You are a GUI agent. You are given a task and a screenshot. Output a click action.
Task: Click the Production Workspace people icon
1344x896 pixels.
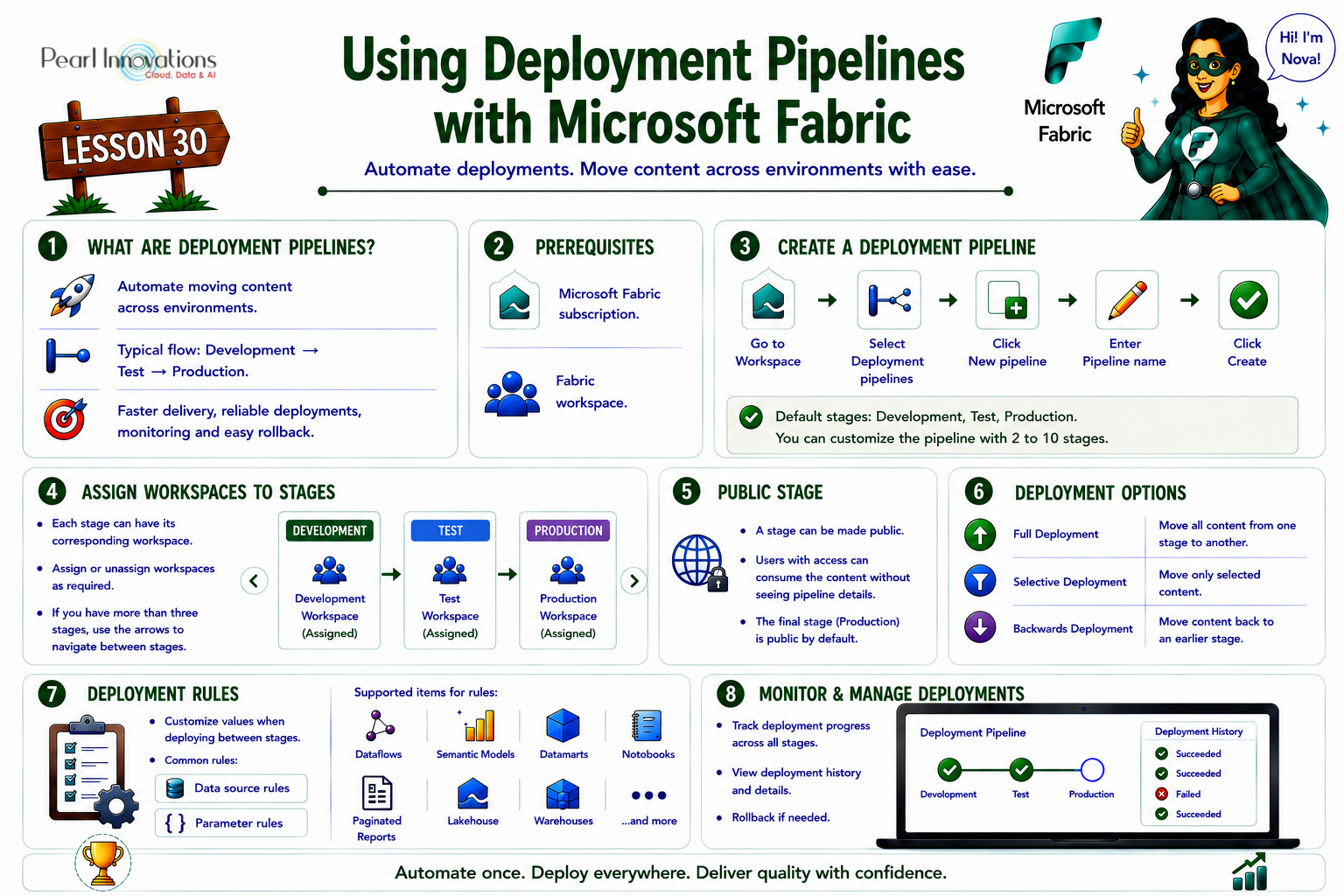tap(568, 571)
